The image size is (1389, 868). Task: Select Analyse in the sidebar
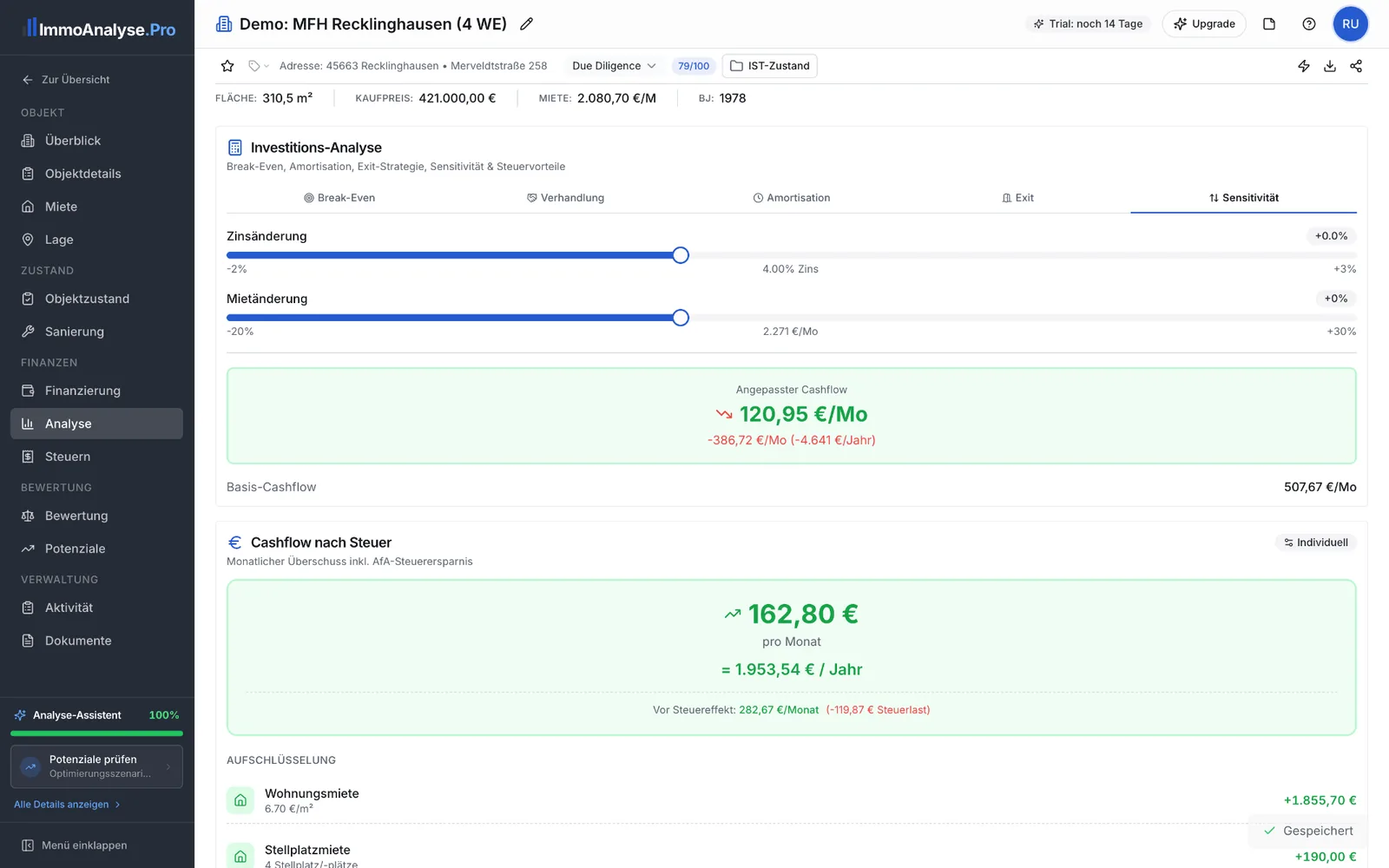pos(96,424)
